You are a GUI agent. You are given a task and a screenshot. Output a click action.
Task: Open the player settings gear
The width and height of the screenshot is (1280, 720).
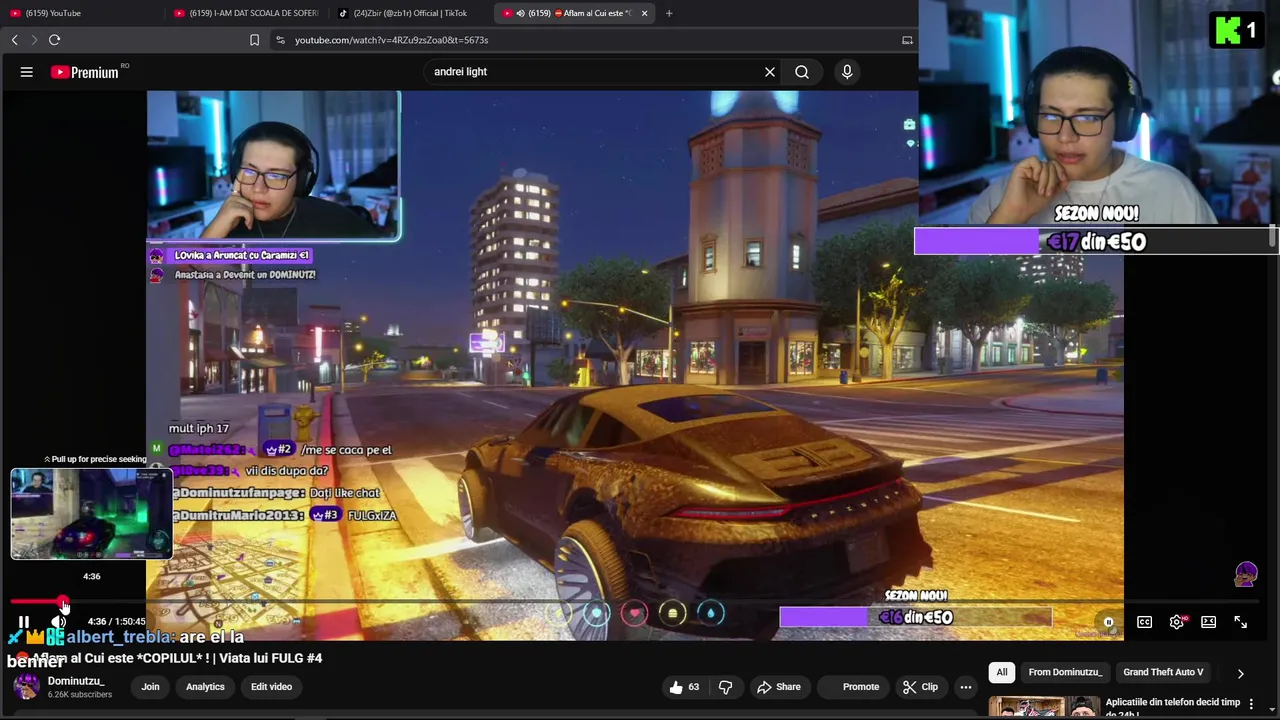click(1177, 622)
